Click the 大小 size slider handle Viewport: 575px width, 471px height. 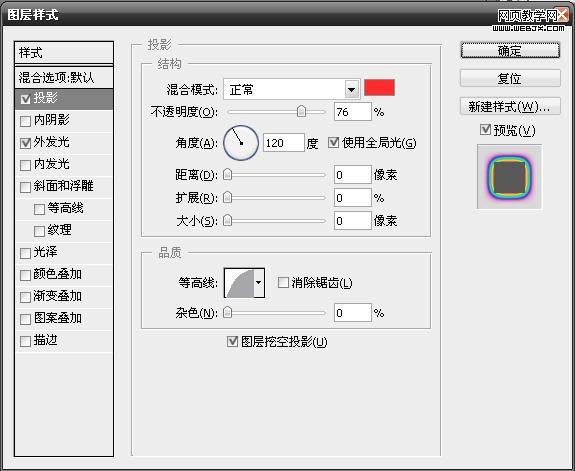pyautogui.click(x=228, y=220)
